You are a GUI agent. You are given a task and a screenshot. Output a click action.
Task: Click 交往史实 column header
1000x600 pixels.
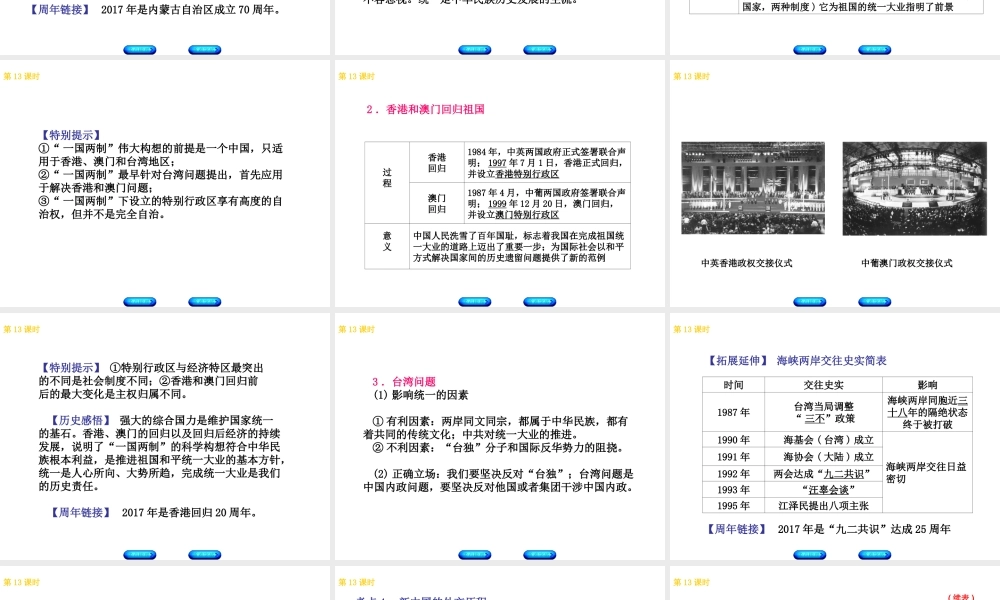tap(823, 384)
